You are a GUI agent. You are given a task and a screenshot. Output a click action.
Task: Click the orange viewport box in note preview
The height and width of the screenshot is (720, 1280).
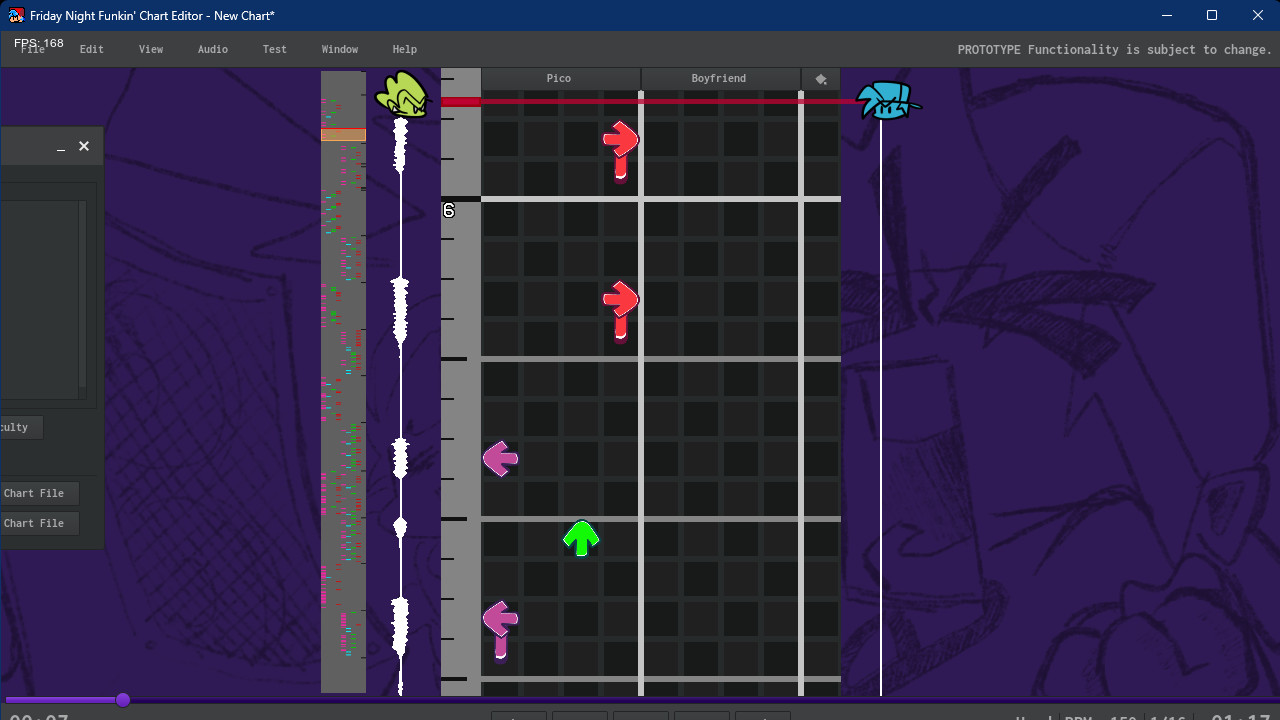click(x=343, y=135)
